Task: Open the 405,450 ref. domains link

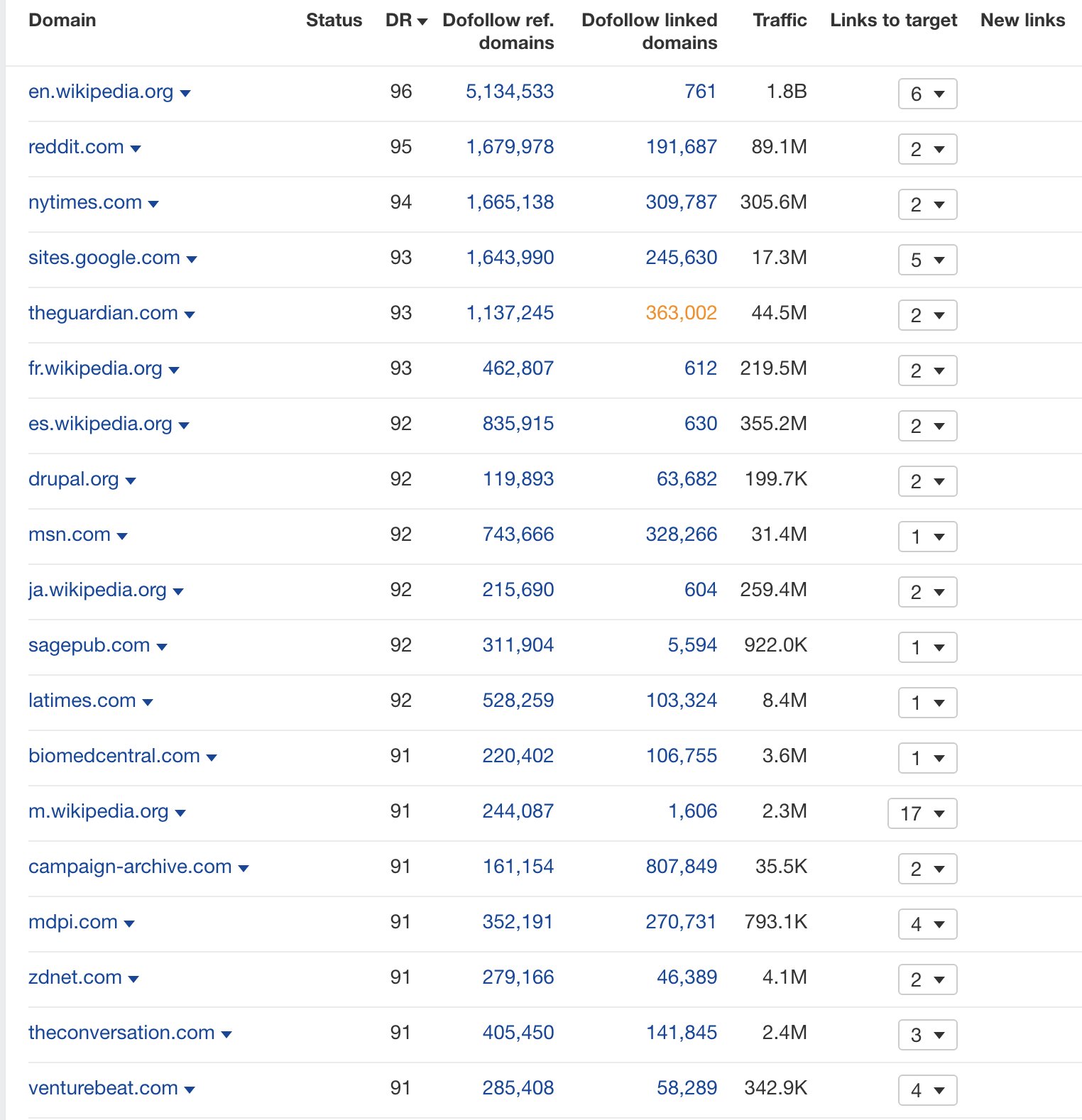Action: click(x=518, y=1033)
